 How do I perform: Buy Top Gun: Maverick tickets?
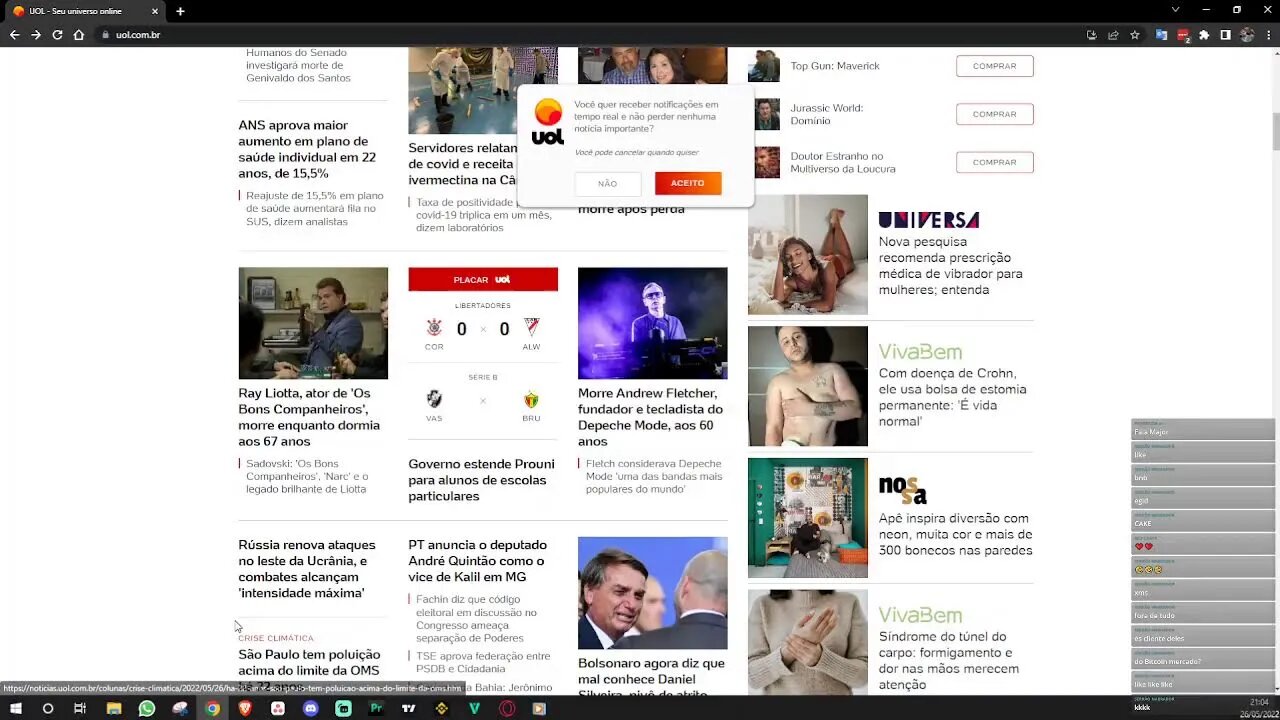point(994,66)
